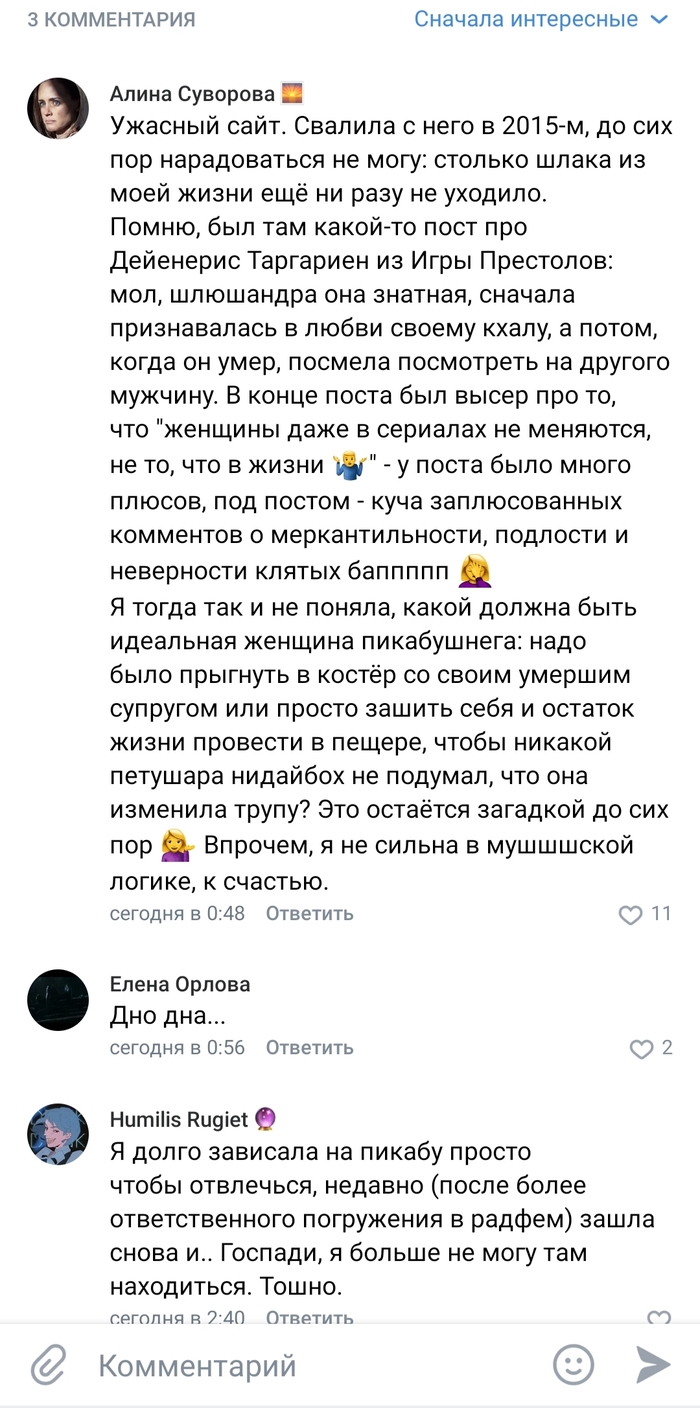Like Елена Орлова's comment with the heart
Screen dimensions: 700x1408
(x=641, y=1049)
